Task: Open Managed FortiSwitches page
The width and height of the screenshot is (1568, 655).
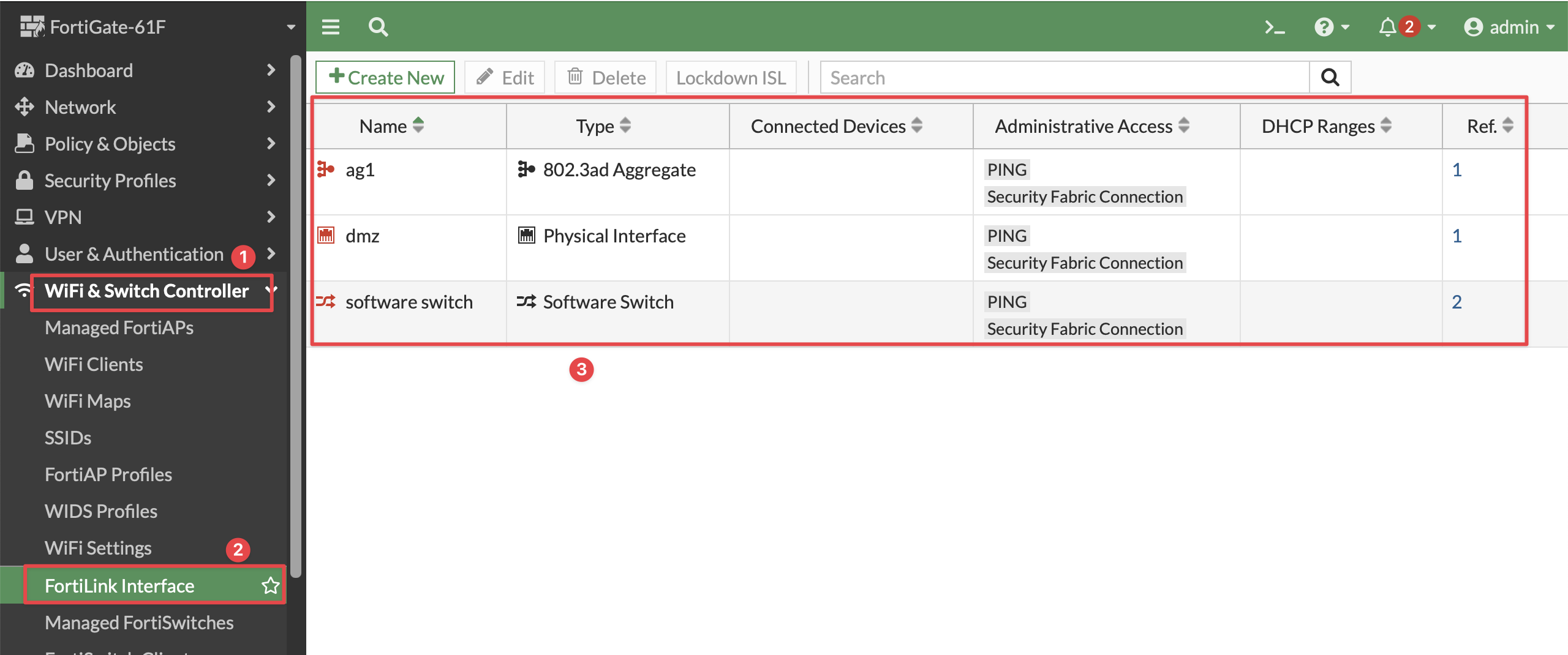Action: (139, 623)
